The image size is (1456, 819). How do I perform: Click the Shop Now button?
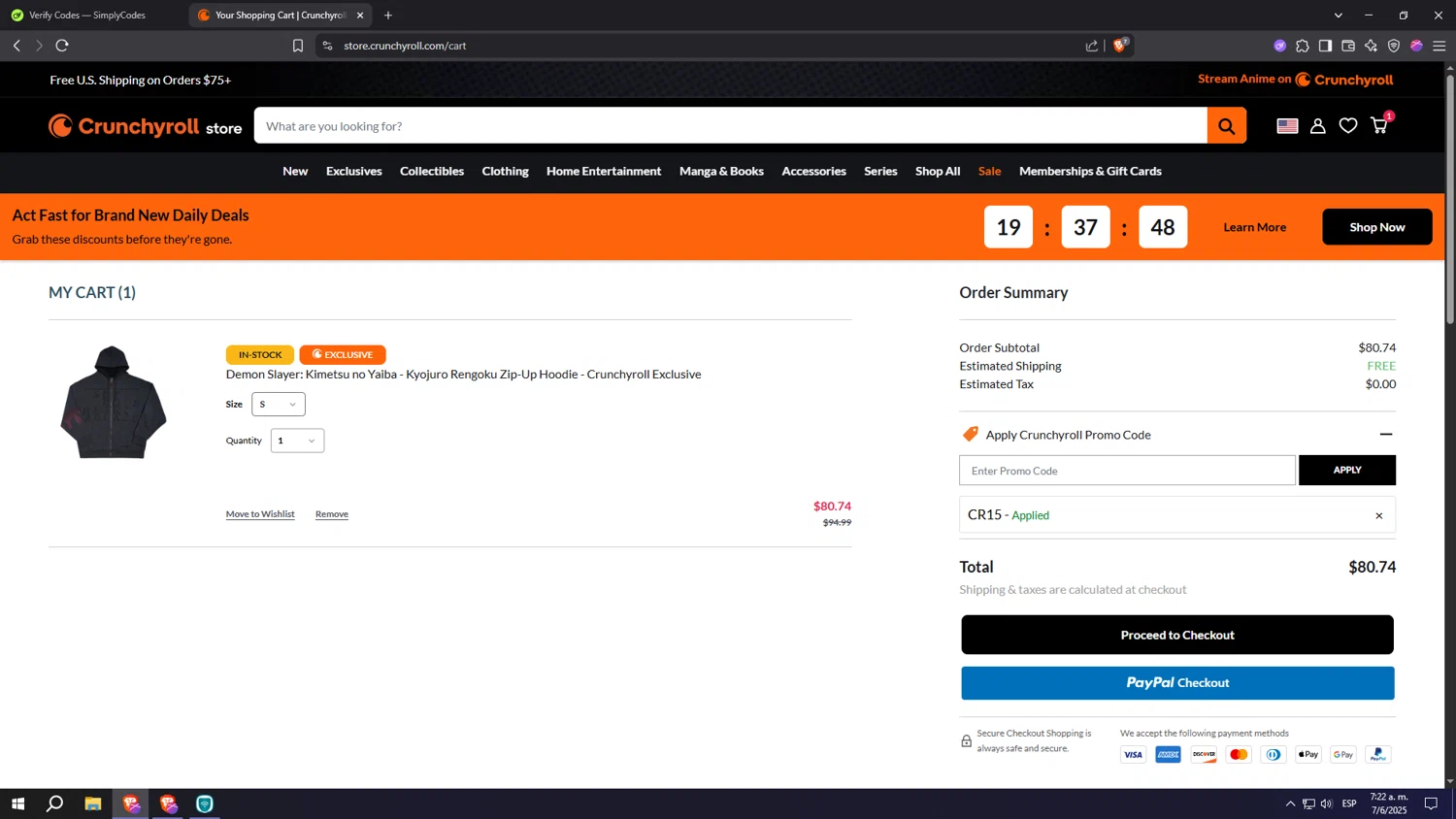pyautogui.click(x=1376, y=227)
